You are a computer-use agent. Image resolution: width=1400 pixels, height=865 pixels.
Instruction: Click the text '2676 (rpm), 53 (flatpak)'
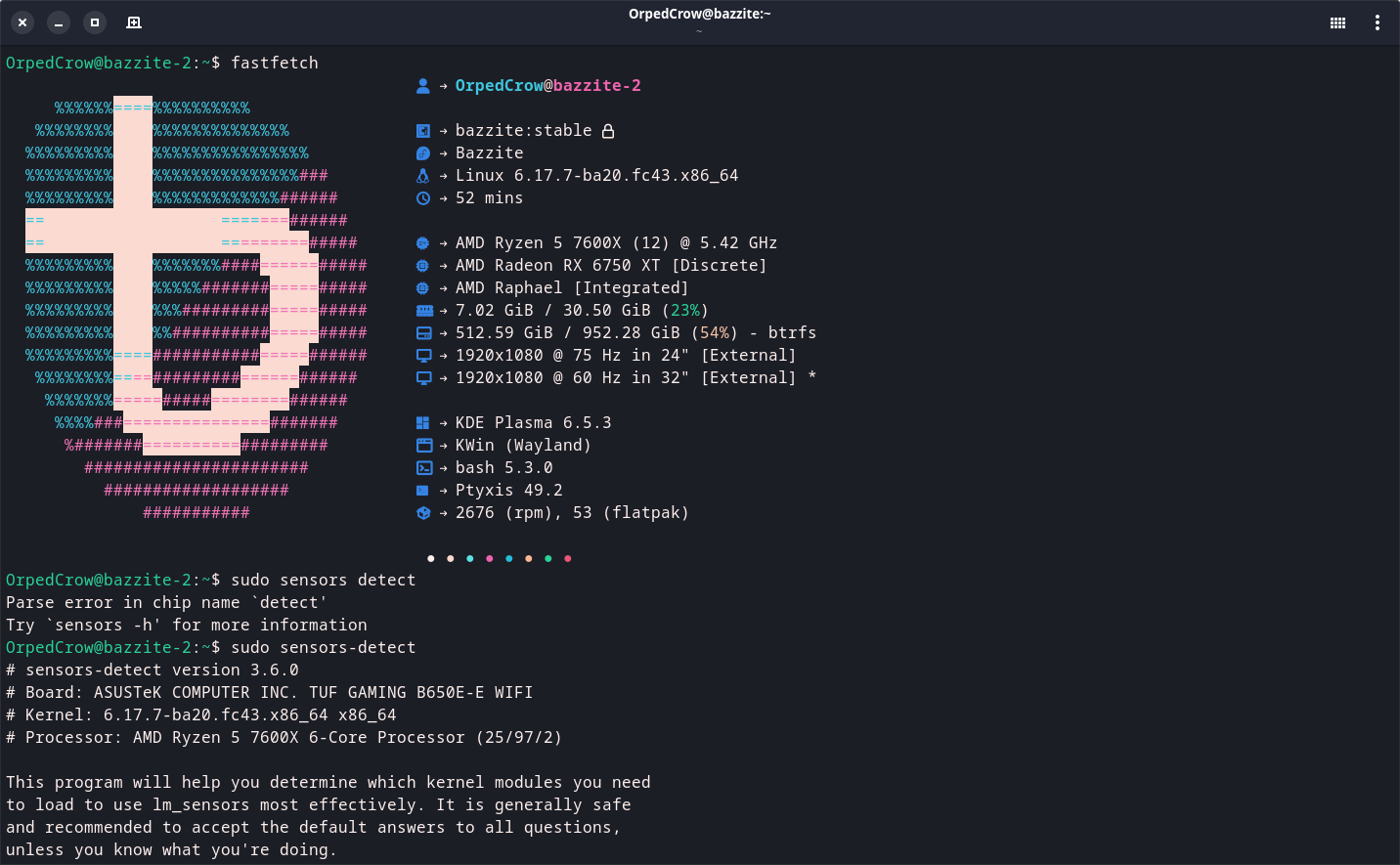coord(572,513)
